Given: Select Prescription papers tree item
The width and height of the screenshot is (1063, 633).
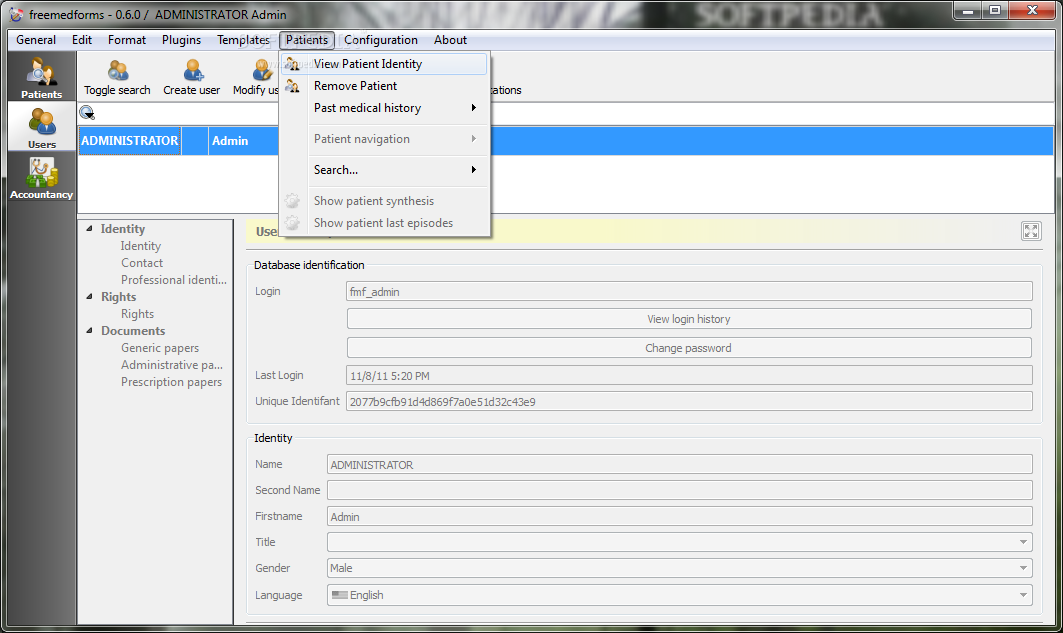Looking at the screenshot, I should [172, 382].
